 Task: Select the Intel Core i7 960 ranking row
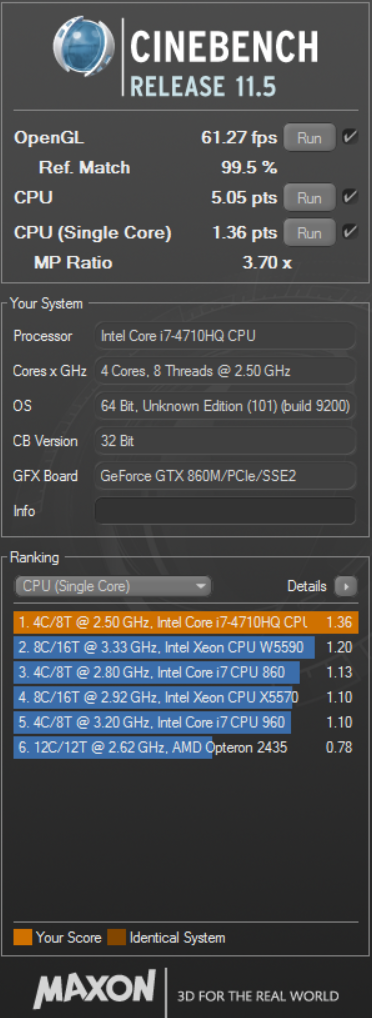pos(186,722)
